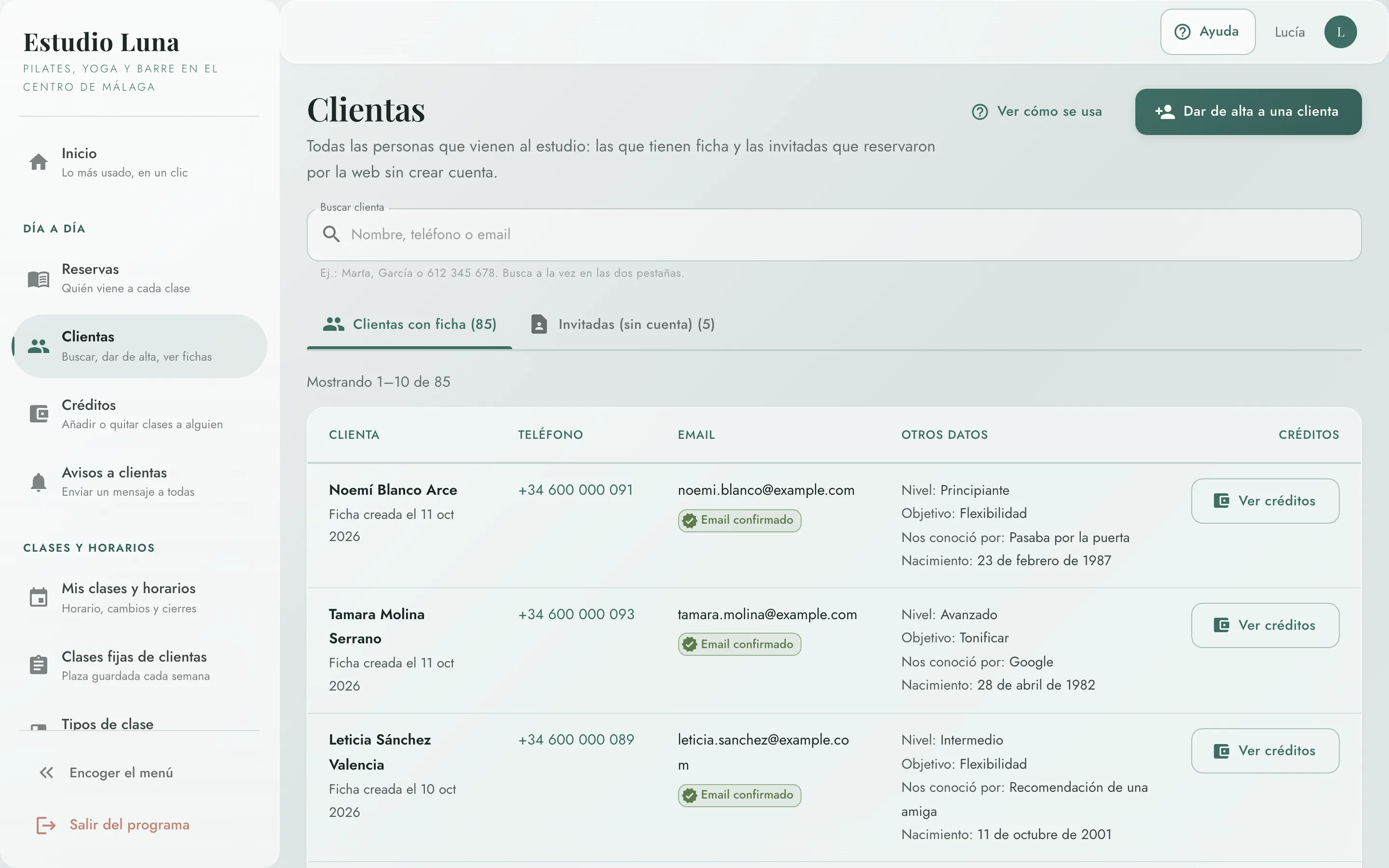Click the people icon on Clientas con ficha tab
The image size is (1389, 868).
333,325
